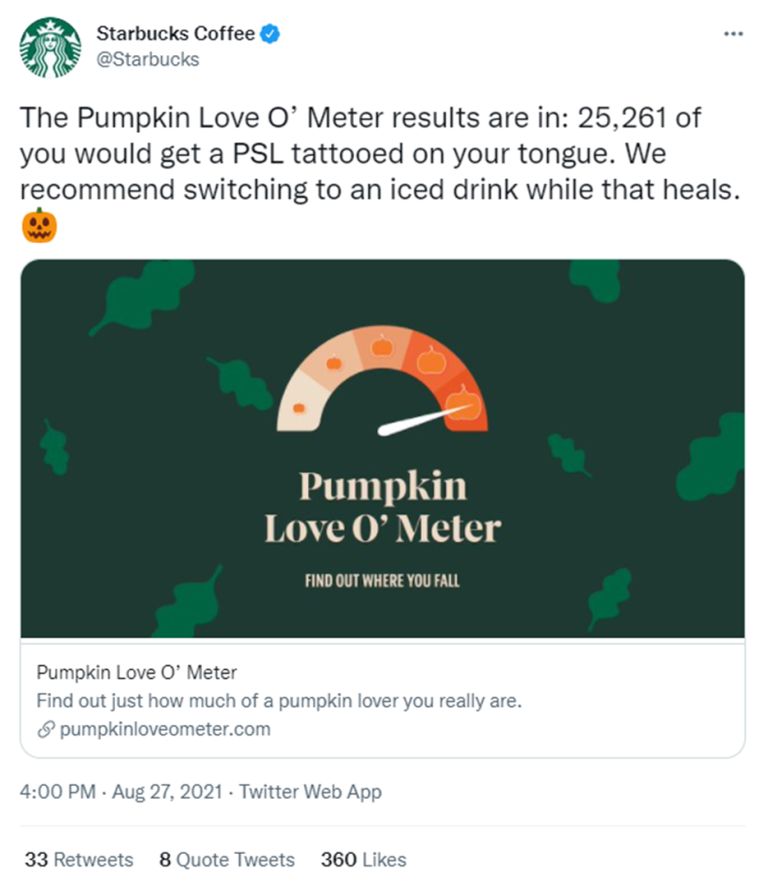Click the Twitter Web App source label
The height and width of the screenshot is (886, 768).
(x=310, y=792)
